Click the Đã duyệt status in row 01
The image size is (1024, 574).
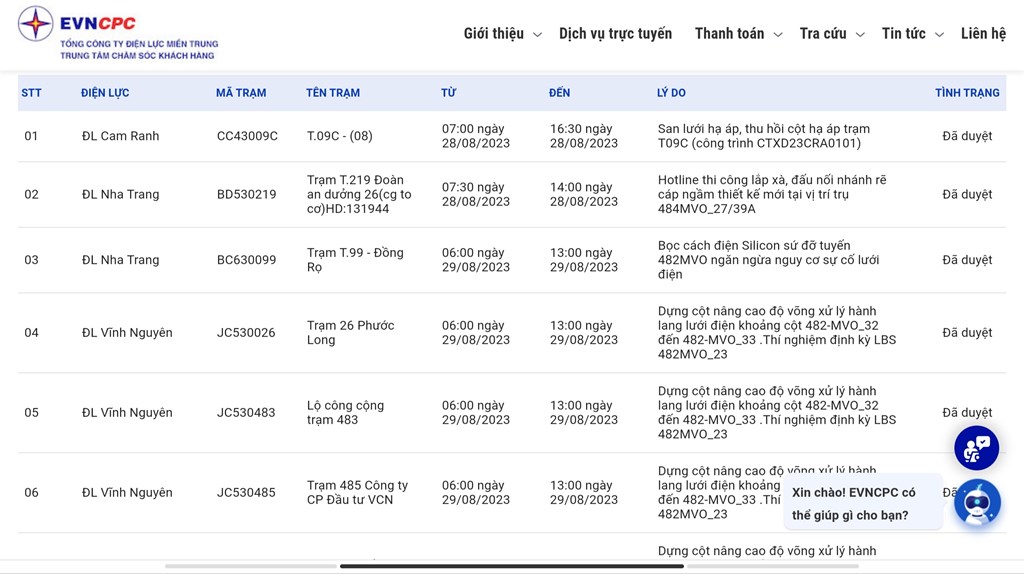967,136
